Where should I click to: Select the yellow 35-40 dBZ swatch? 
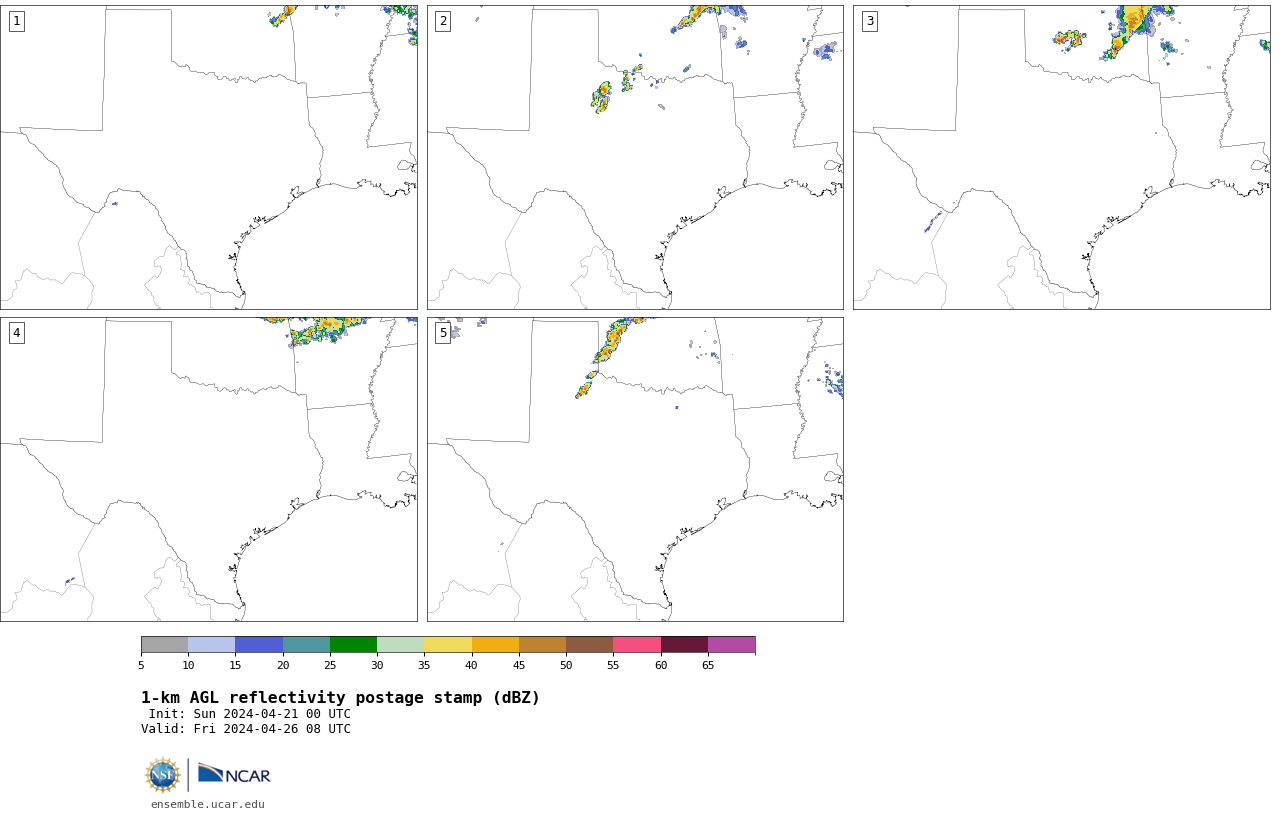point(448,644)
